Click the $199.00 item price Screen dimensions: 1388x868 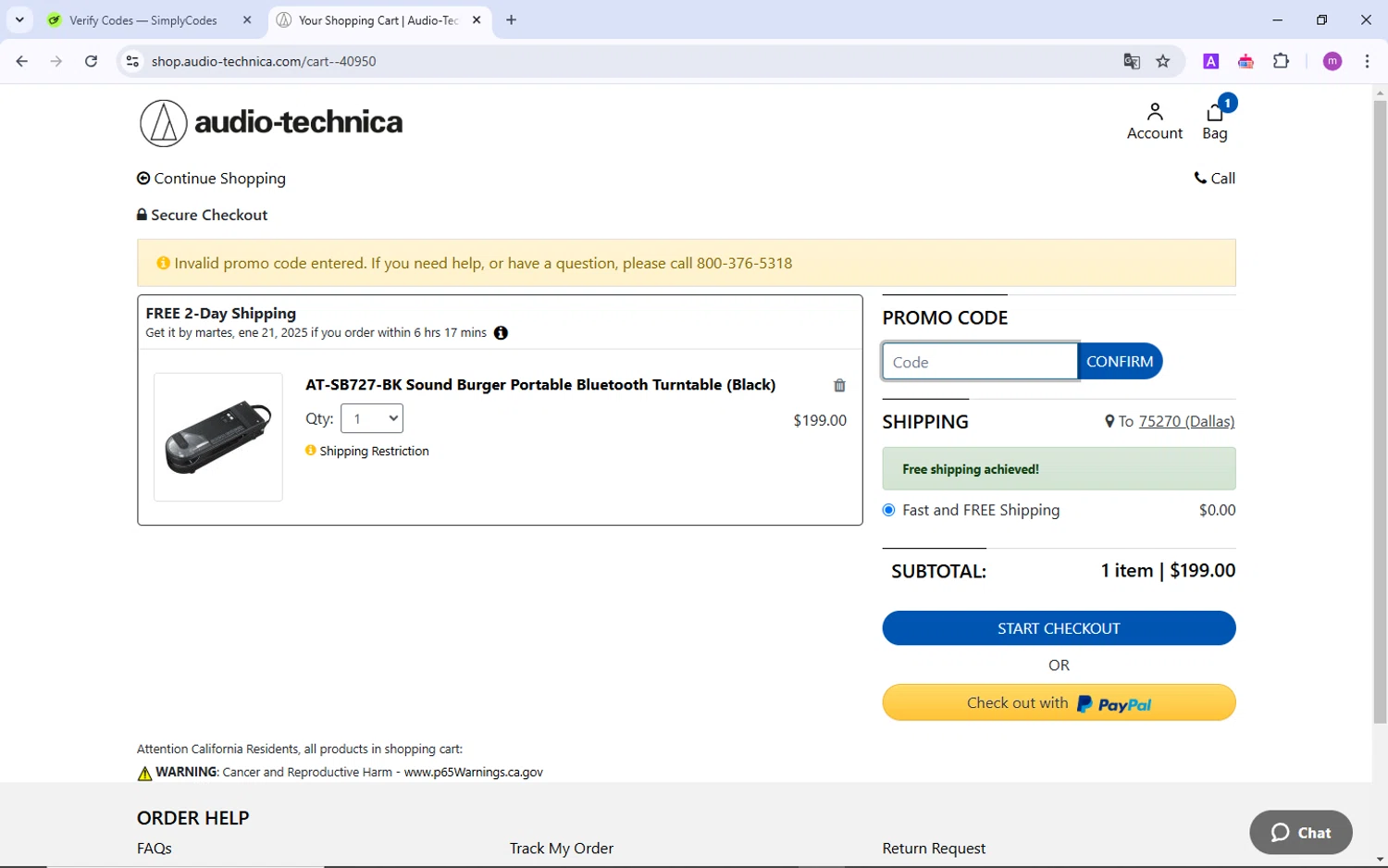click(820, 420)
